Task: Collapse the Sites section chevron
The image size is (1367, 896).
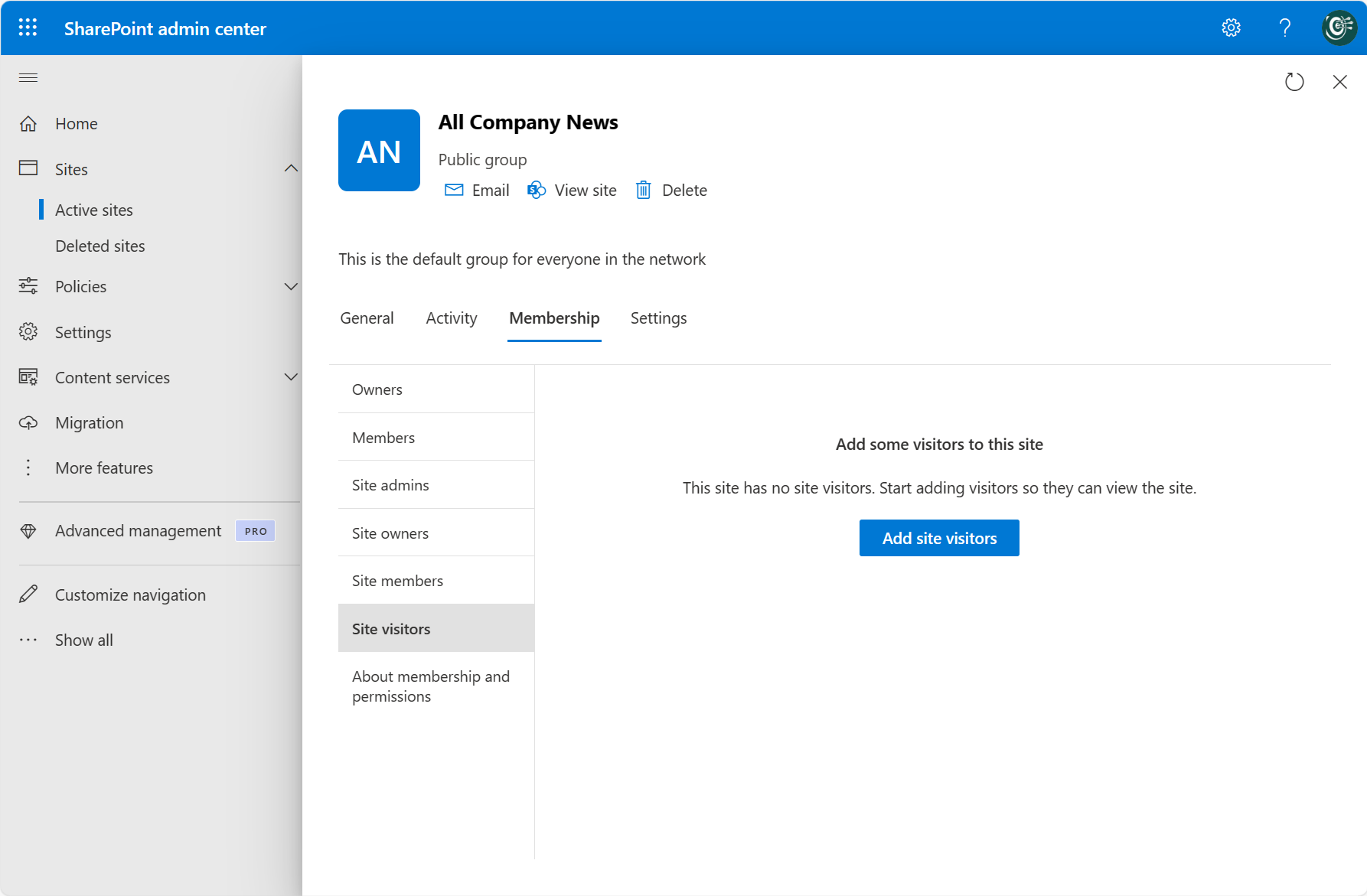Action: point(291,168)
